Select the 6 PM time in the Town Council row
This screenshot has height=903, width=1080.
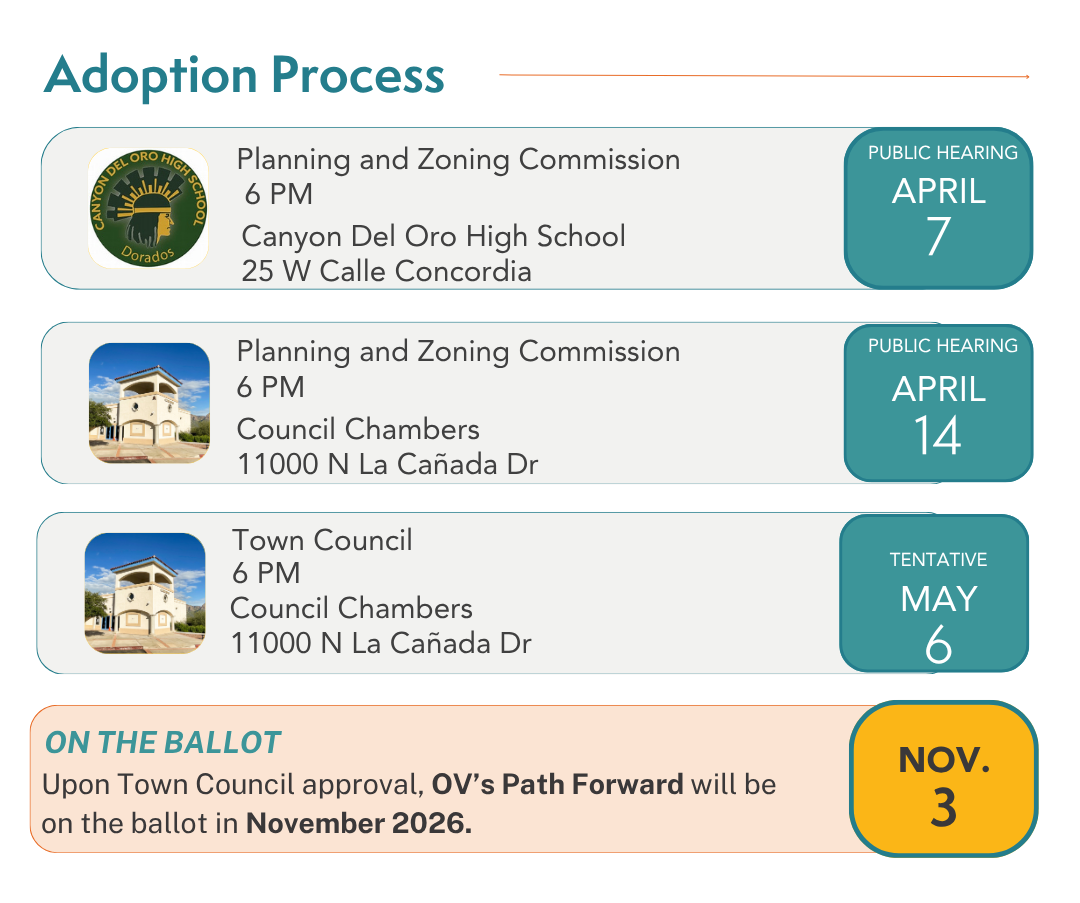(x=266, y=573)
